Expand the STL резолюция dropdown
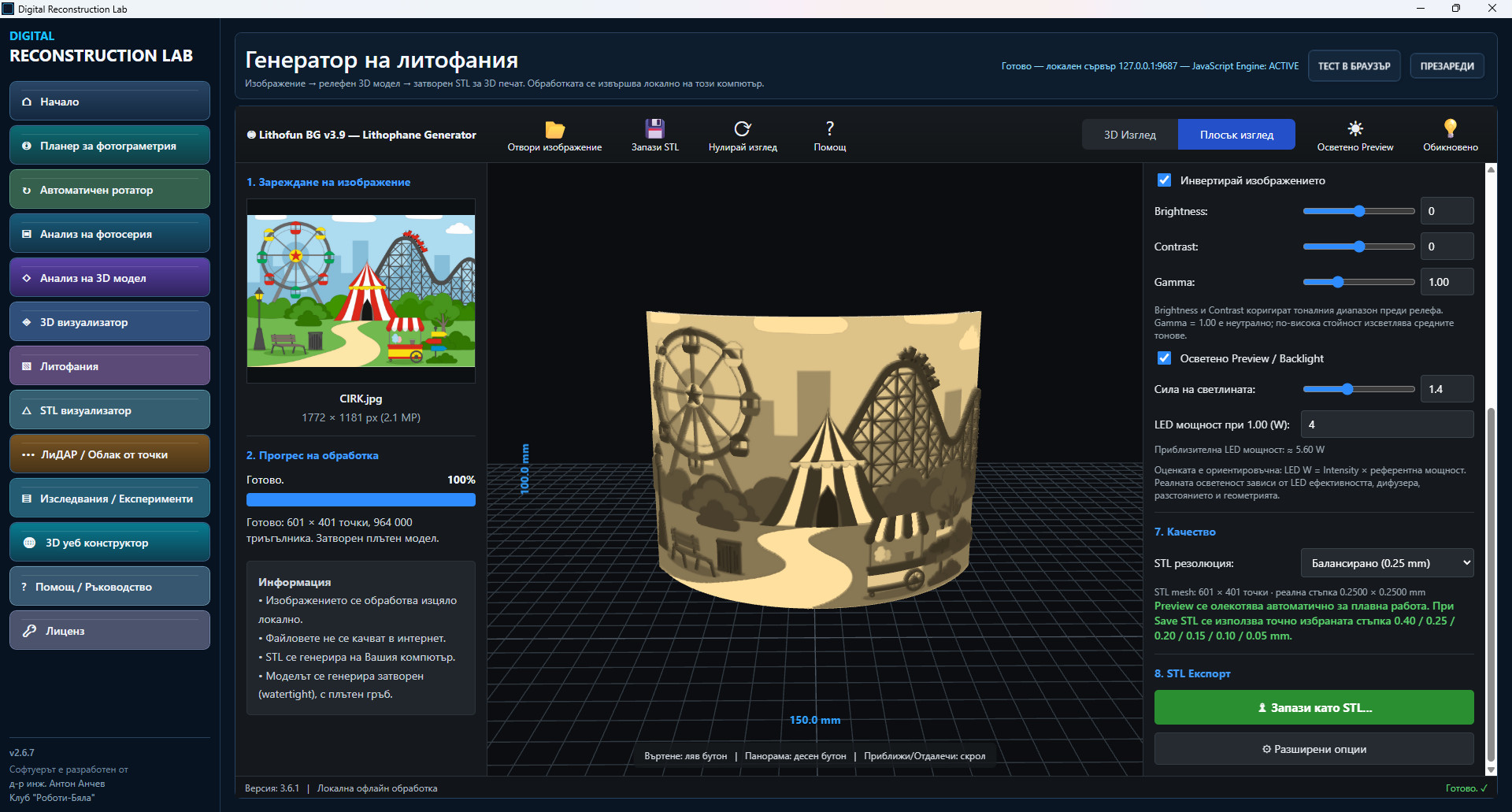 coord(1387,563)
